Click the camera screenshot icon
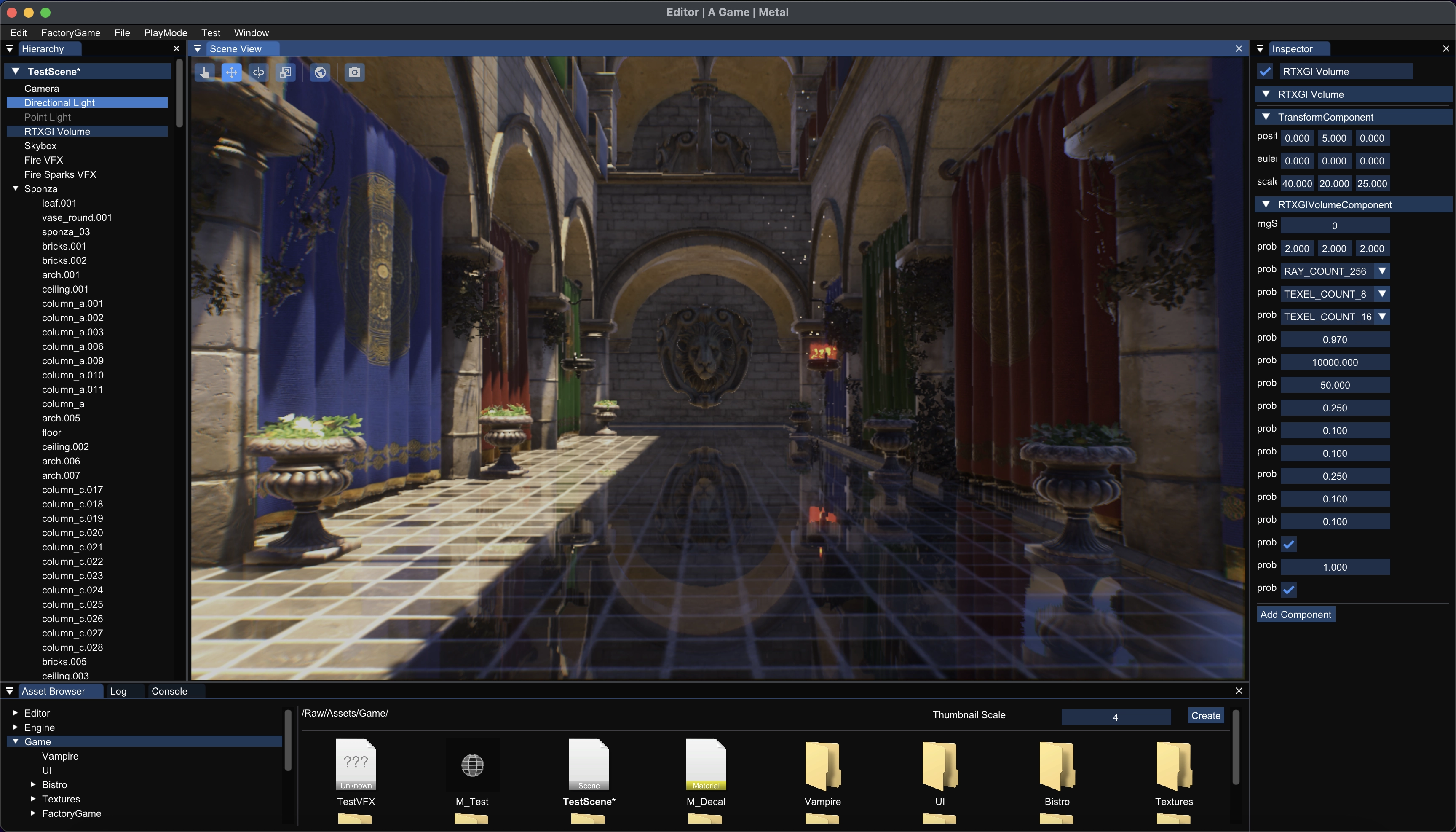 click(x=355, y=72)
